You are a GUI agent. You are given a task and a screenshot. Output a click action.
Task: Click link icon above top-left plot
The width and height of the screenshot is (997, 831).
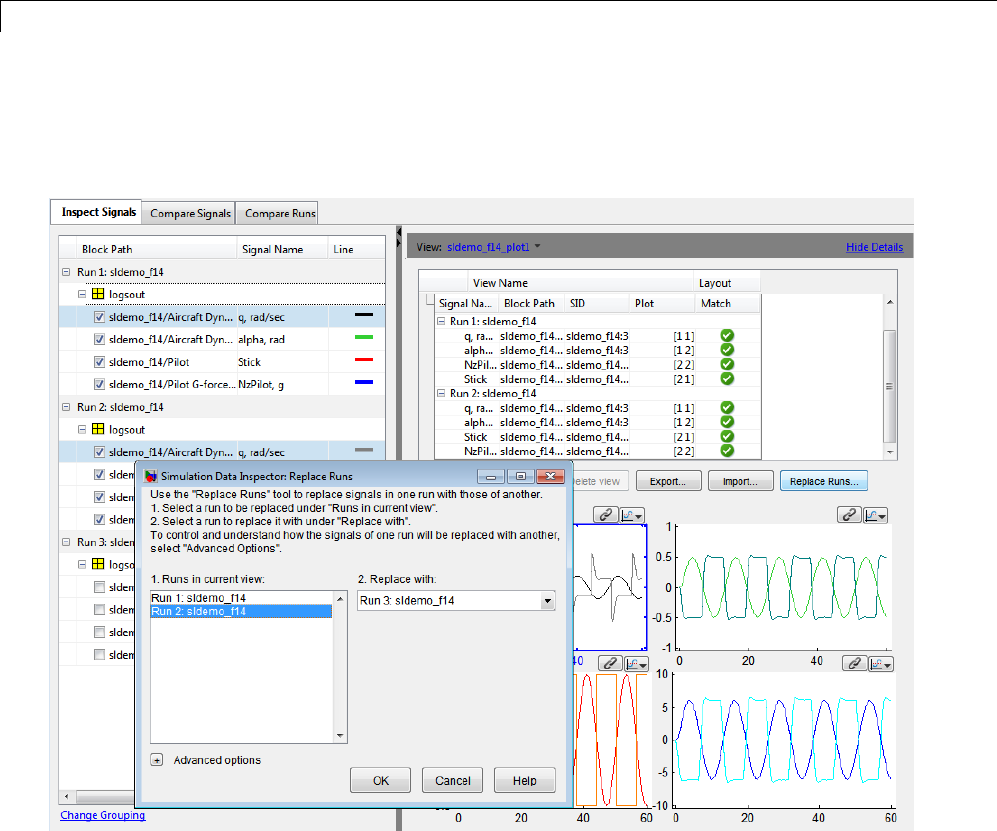click(605, 515)
